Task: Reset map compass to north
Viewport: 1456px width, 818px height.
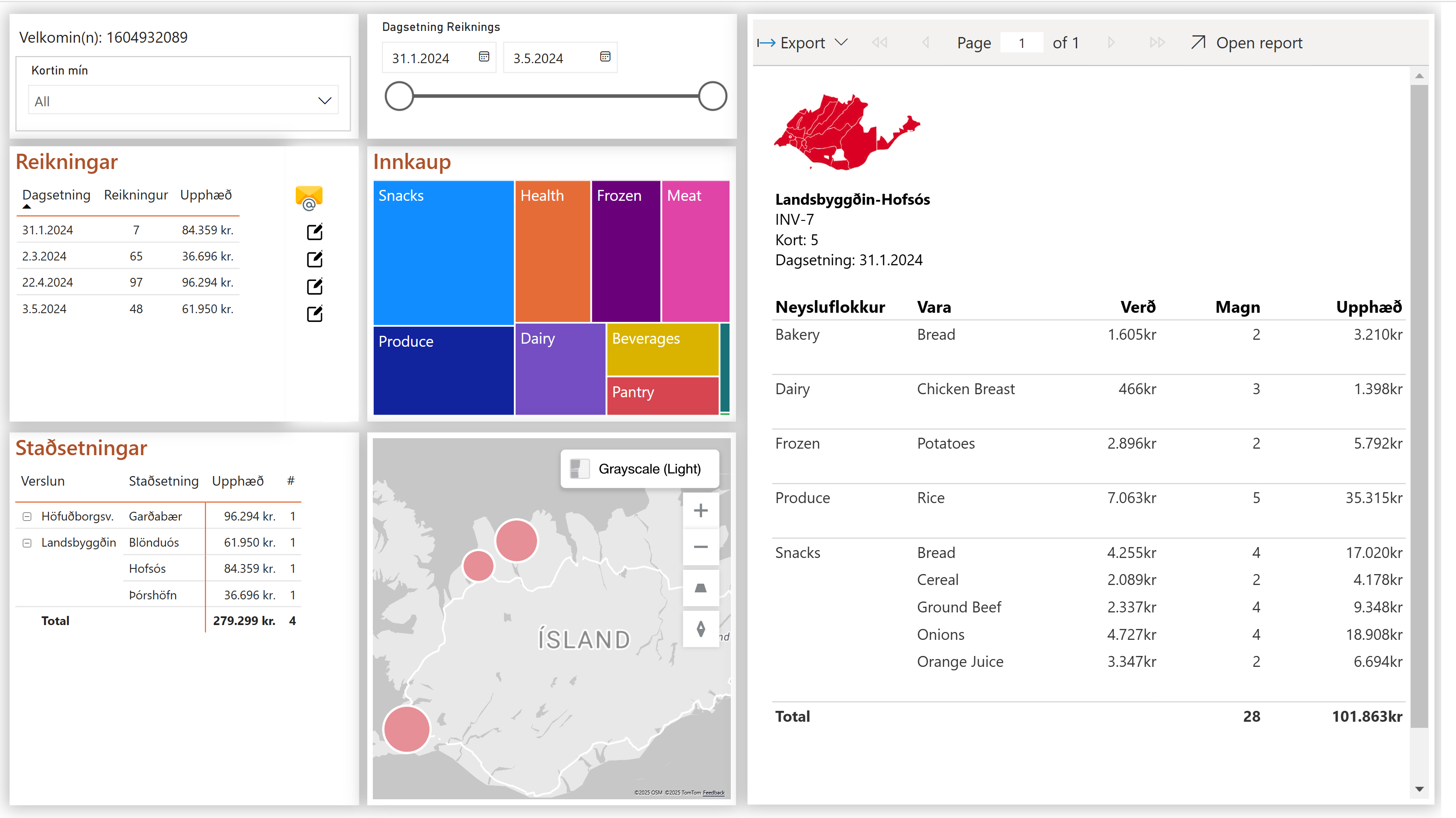Action: [x=700, y=629]
